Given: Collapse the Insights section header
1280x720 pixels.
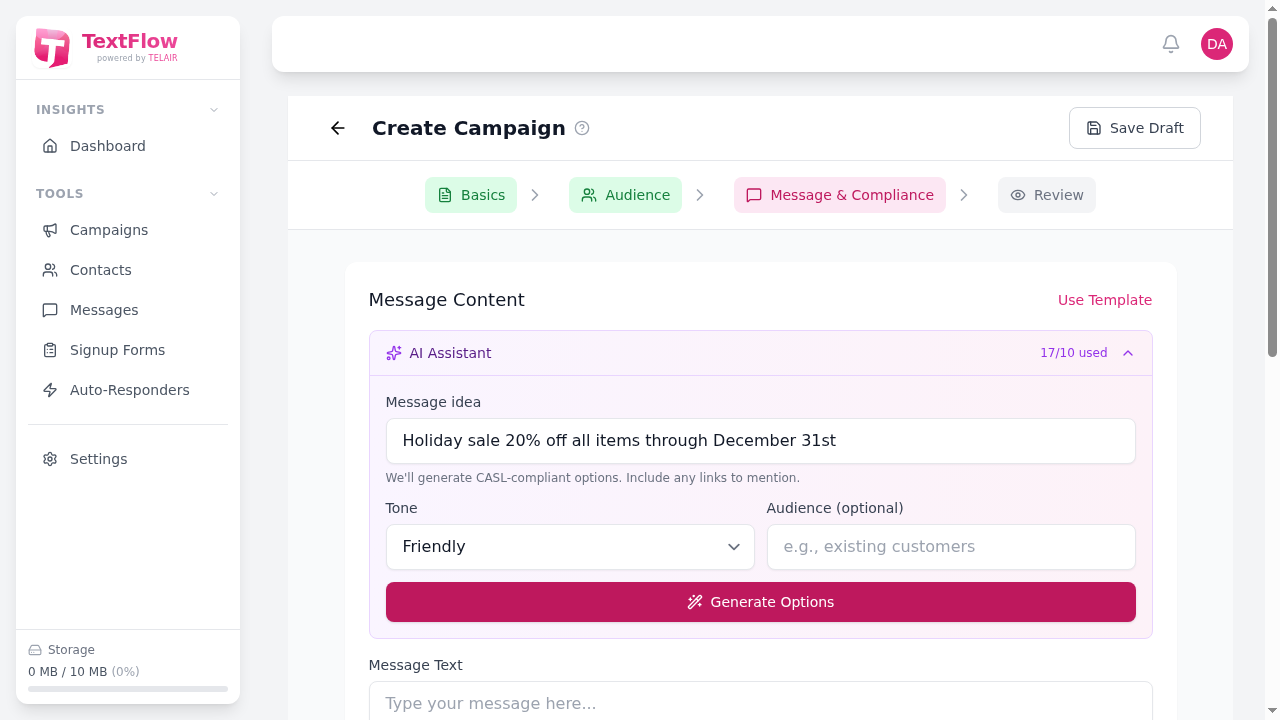Looking at the screenshot, I should pos(213,110).
